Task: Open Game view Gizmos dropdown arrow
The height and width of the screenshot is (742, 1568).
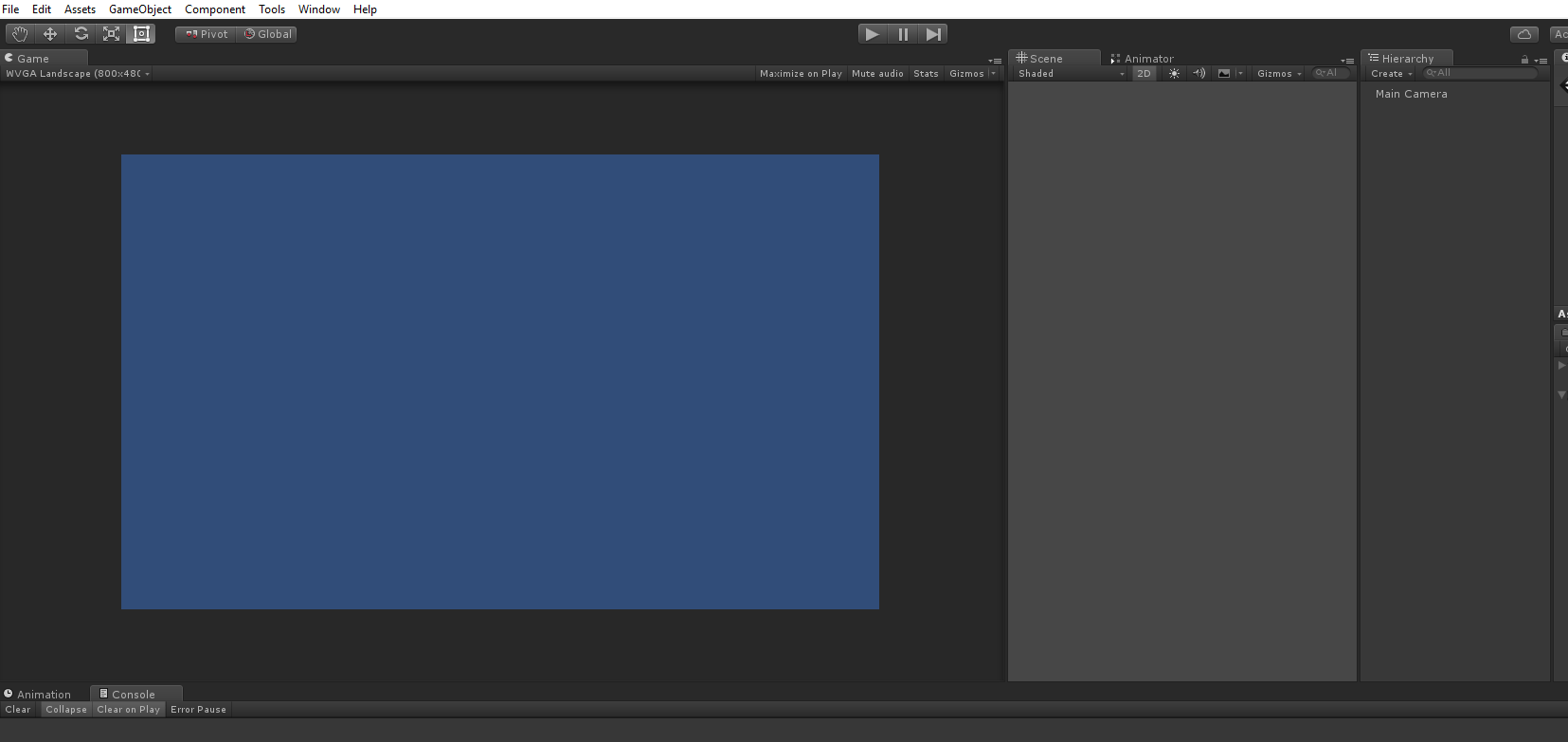Action: pos(993,73)
